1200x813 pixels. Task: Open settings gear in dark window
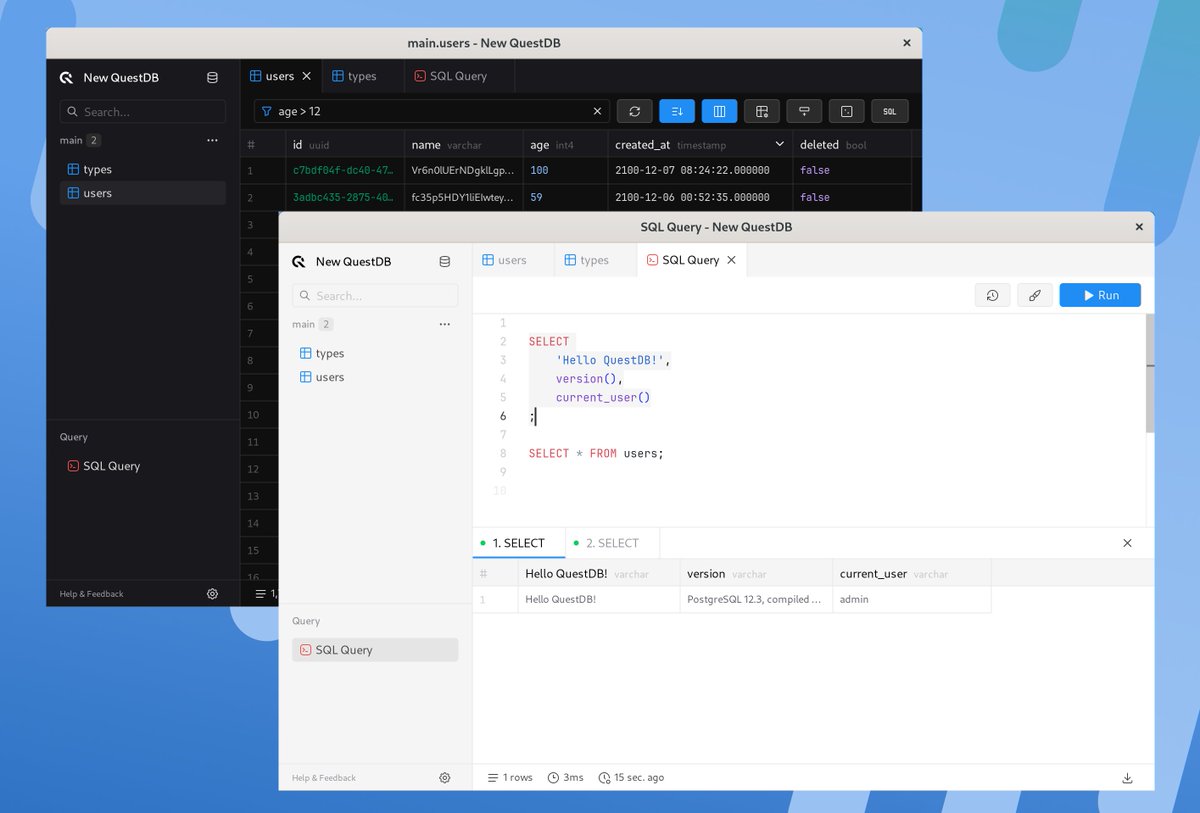pos(212,594)
